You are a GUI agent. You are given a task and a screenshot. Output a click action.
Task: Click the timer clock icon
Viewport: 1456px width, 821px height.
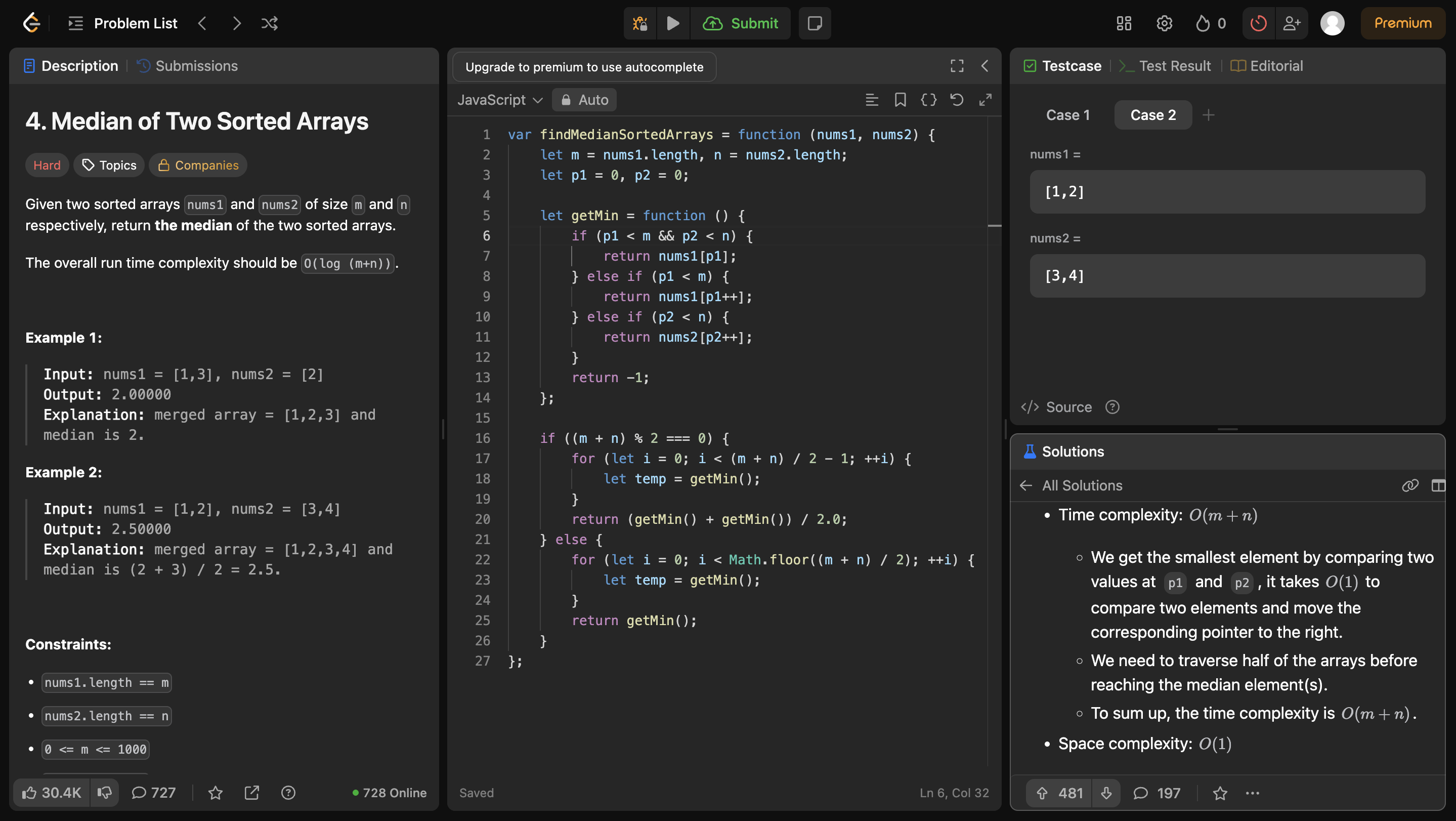pyautogui.click(x=1258, y=23)
